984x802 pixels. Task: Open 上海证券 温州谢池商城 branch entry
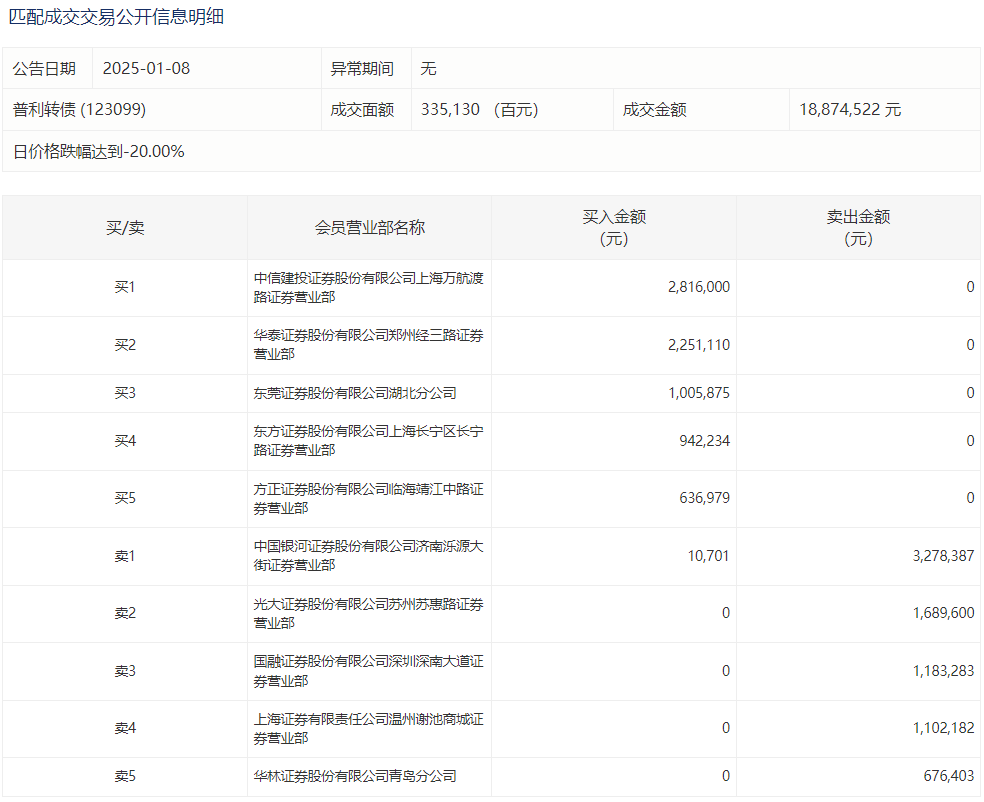(368, 728)
